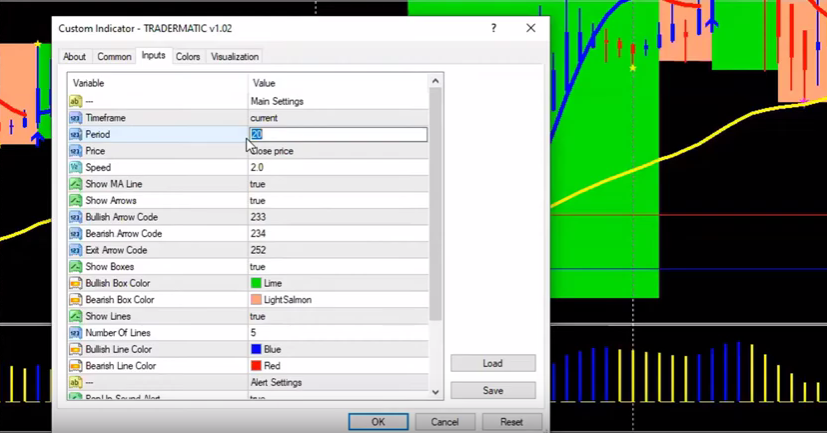Click the scroll down arrow of inputs list

(x=435, y=392)
